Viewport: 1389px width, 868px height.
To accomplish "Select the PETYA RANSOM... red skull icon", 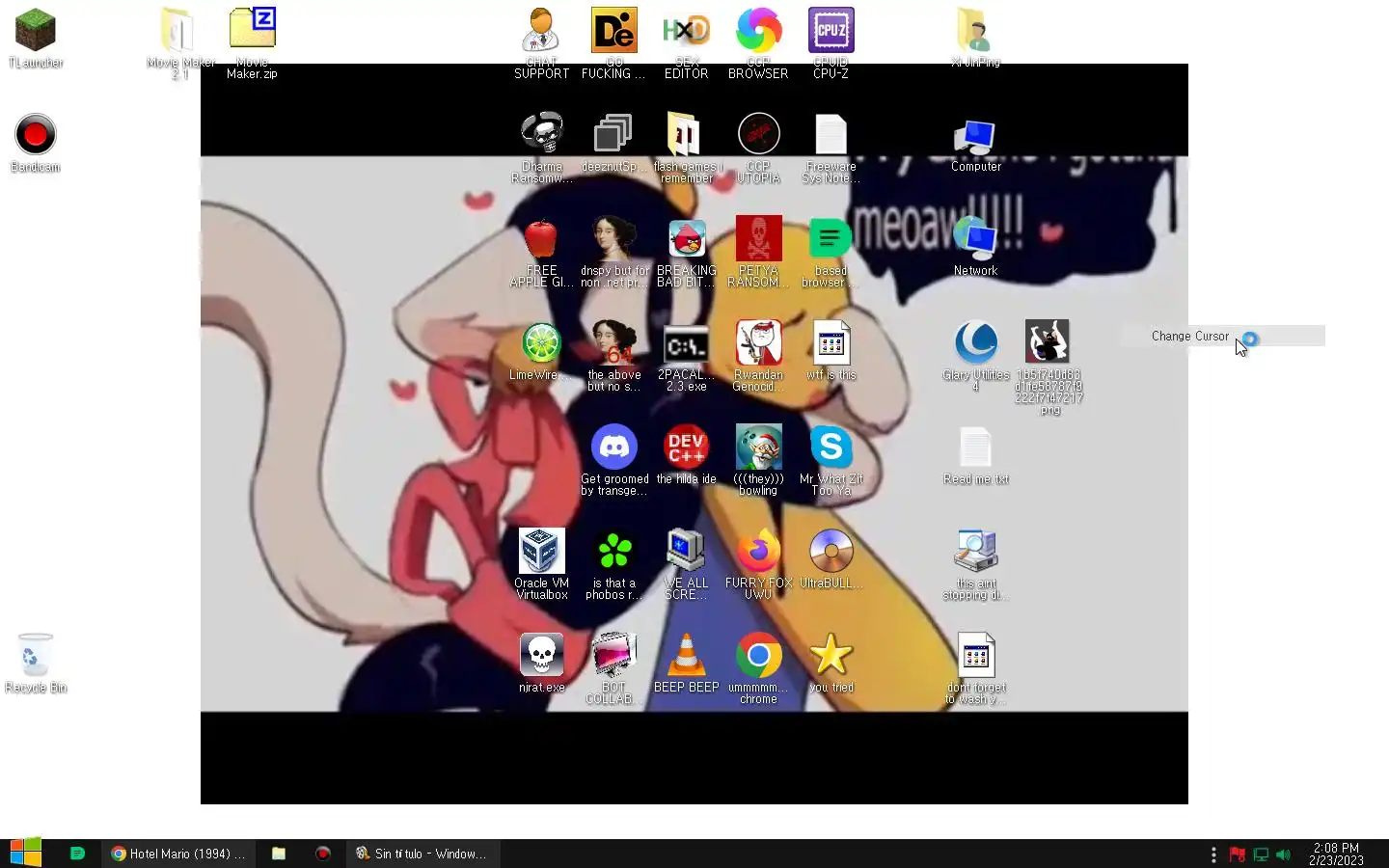I will click(758, 239).
